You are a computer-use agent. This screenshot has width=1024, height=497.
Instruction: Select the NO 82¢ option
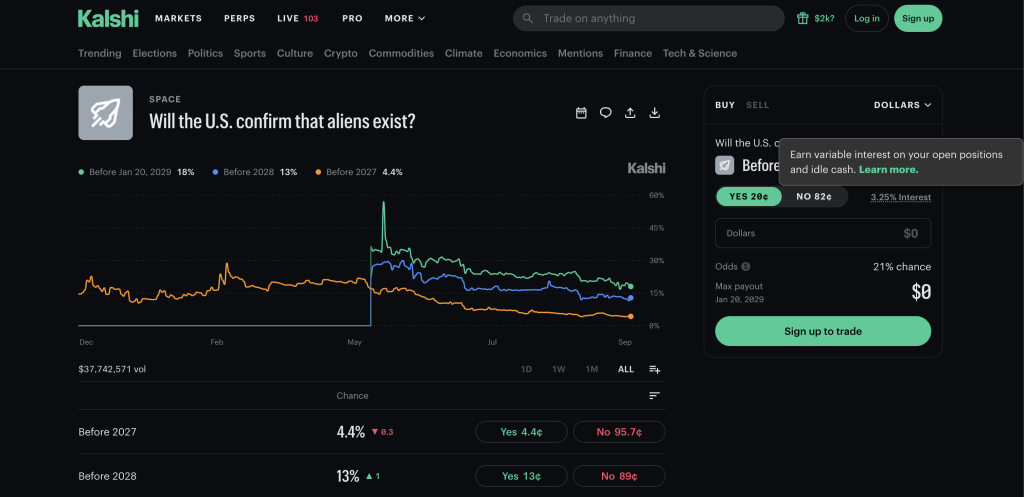[814, 197]
